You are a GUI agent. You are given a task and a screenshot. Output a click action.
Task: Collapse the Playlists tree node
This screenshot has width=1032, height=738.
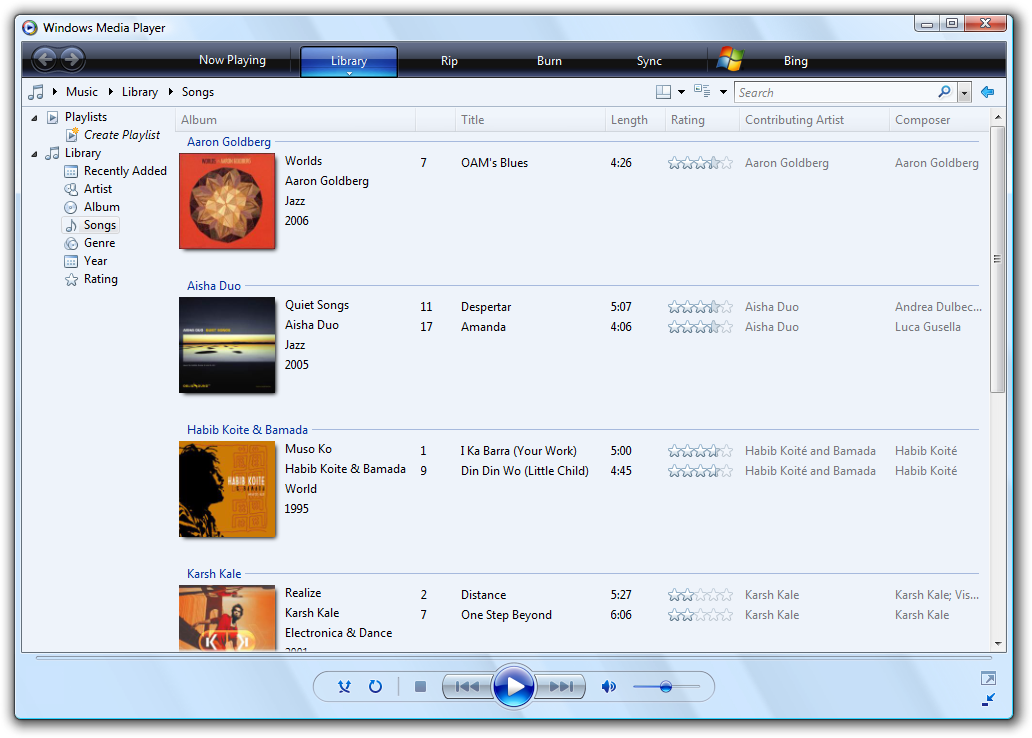(34, 118)
